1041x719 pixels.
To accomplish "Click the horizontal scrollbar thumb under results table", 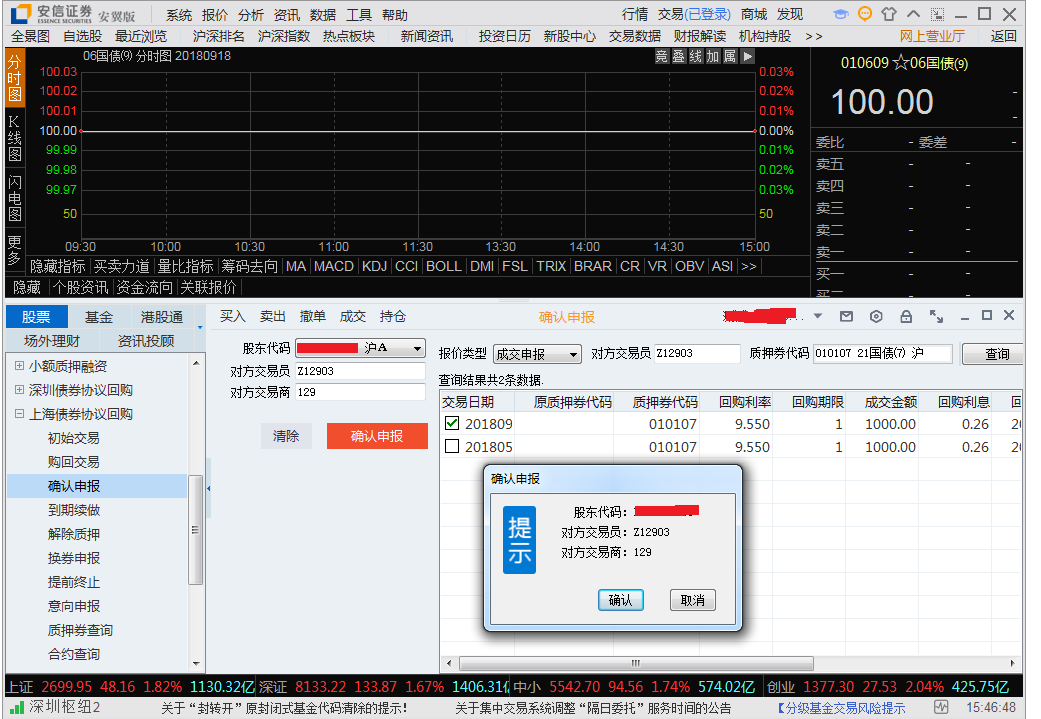I will point(636,663).
